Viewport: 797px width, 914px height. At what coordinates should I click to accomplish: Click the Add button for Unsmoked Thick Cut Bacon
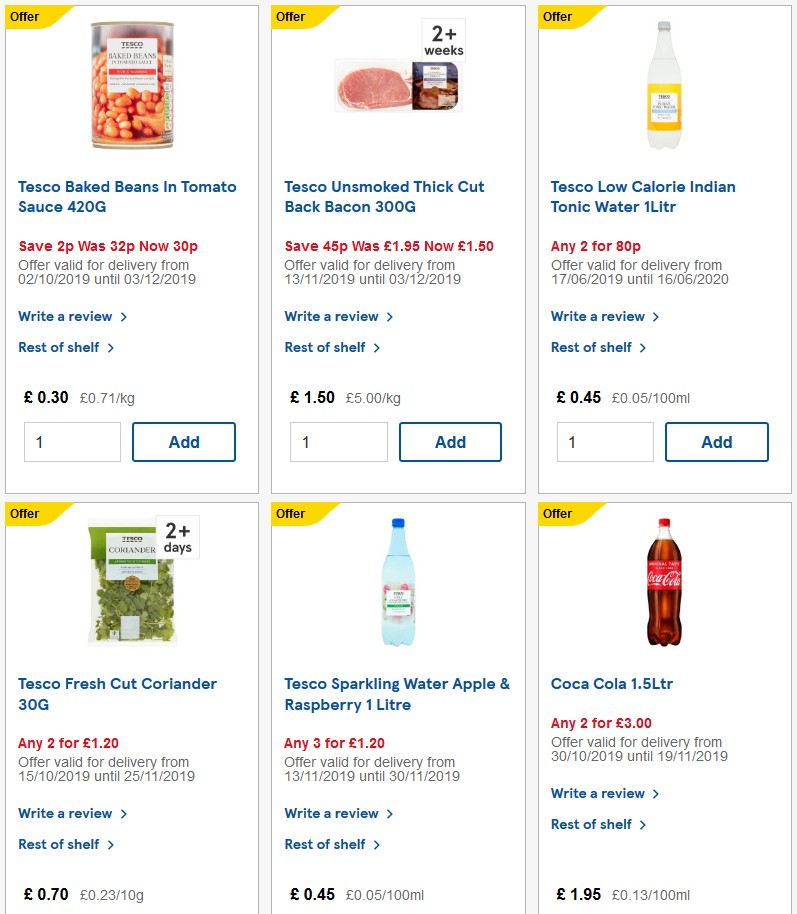point(450,441)
